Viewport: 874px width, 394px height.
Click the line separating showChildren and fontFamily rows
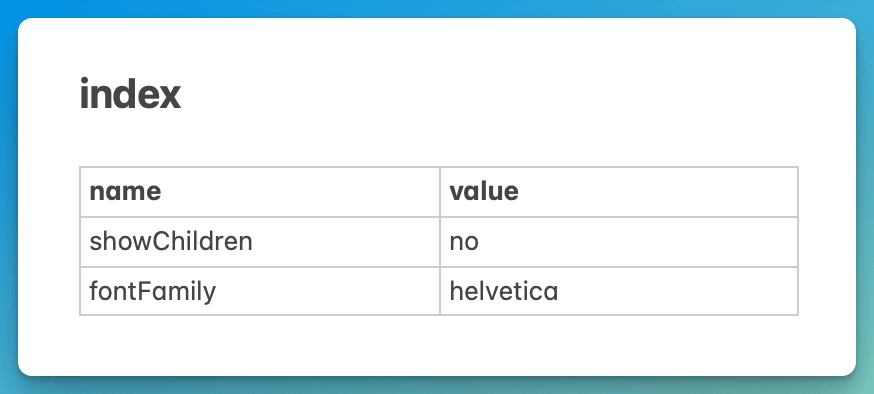(439, 266)
